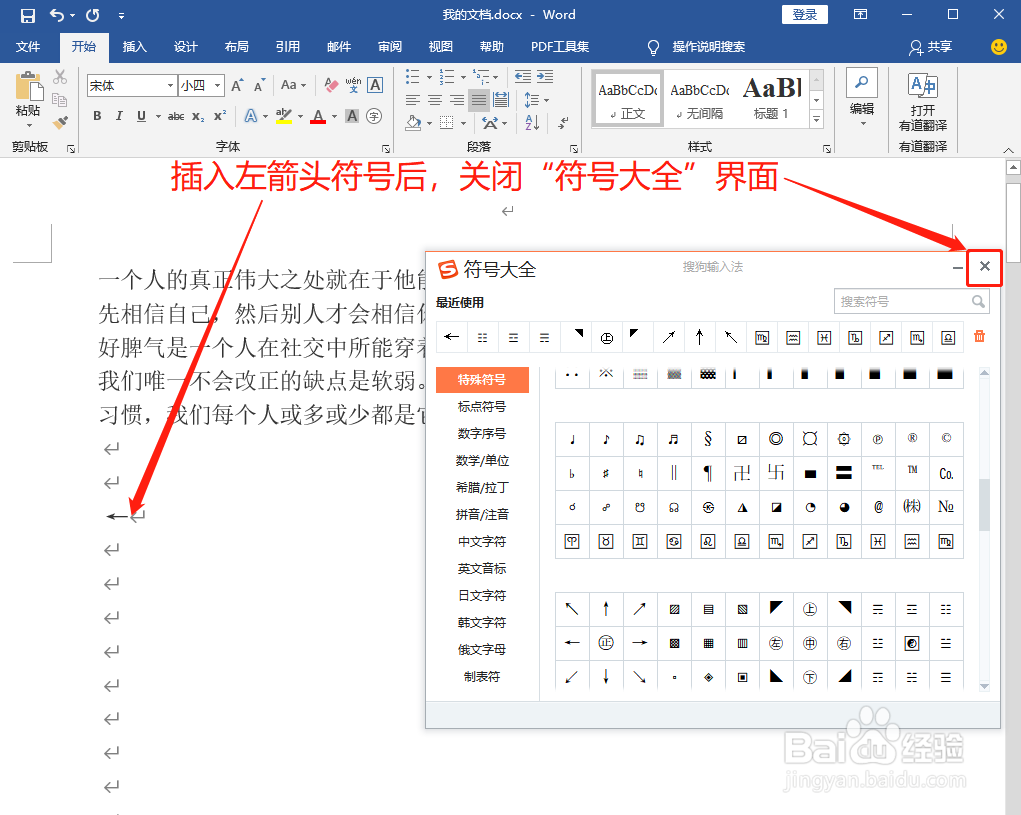Apply numbered list formatting
1021x815 pixels.
point(447,77)
